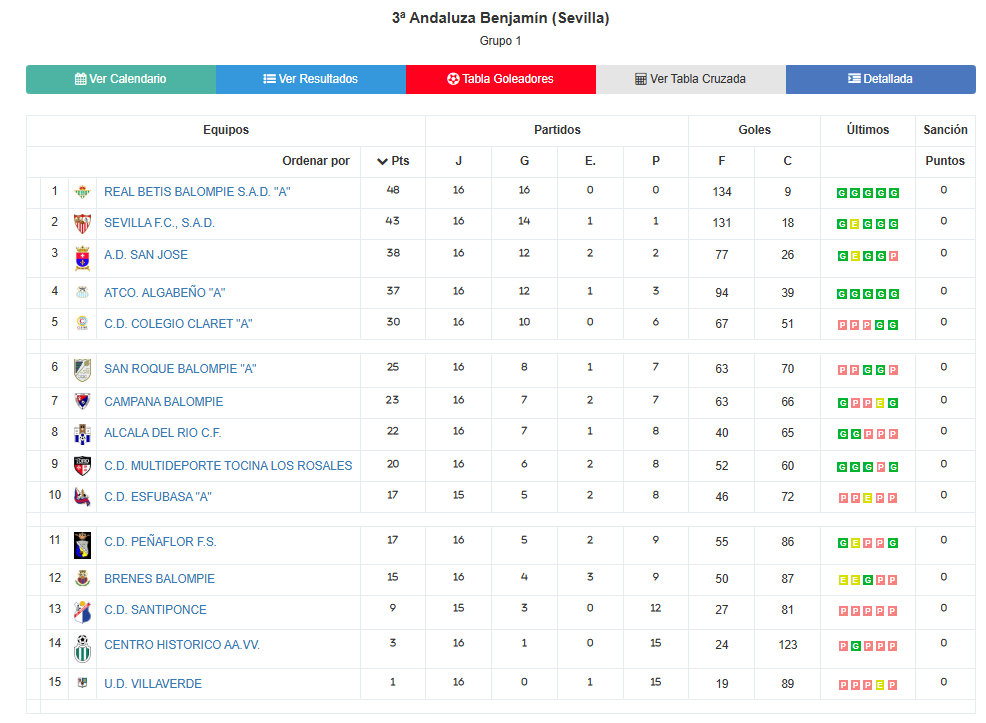Click the Partidos column group header
986x723 pixels.
557,130
